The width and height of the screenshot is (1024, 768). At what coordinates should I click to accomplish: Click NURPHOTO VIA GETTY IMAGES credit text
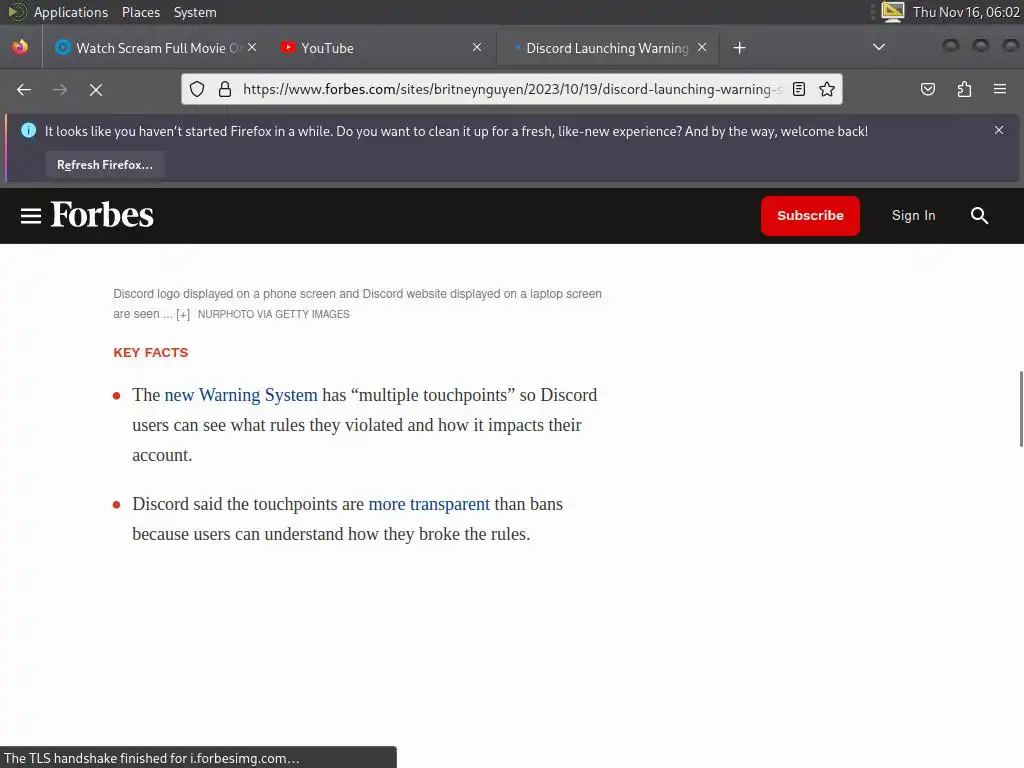click(x=274, y=314)
